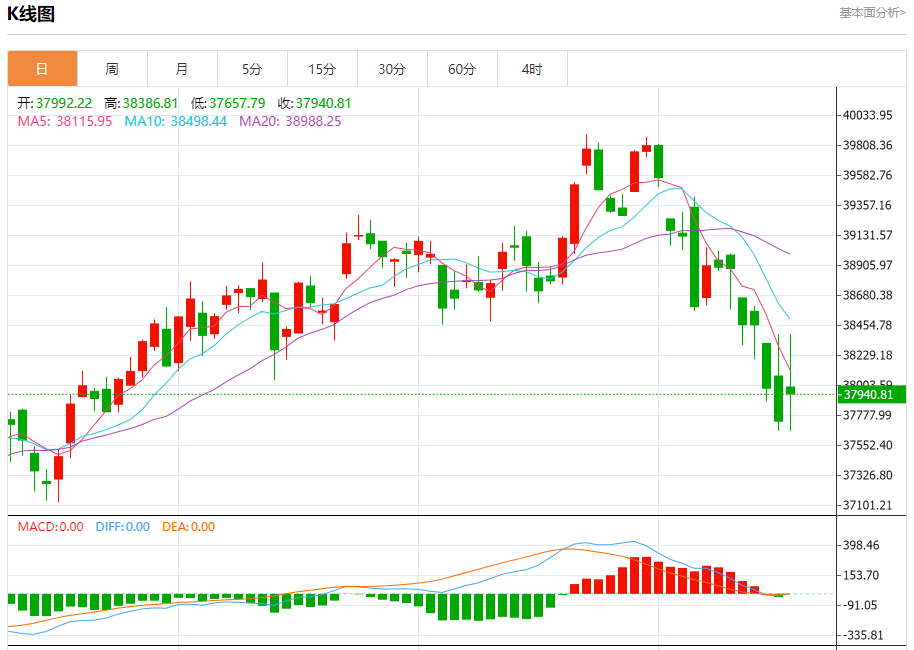This screenshot has height=650, width=914.
Task: Click the -335.81 MACD axis label
Action: [863, 635]
